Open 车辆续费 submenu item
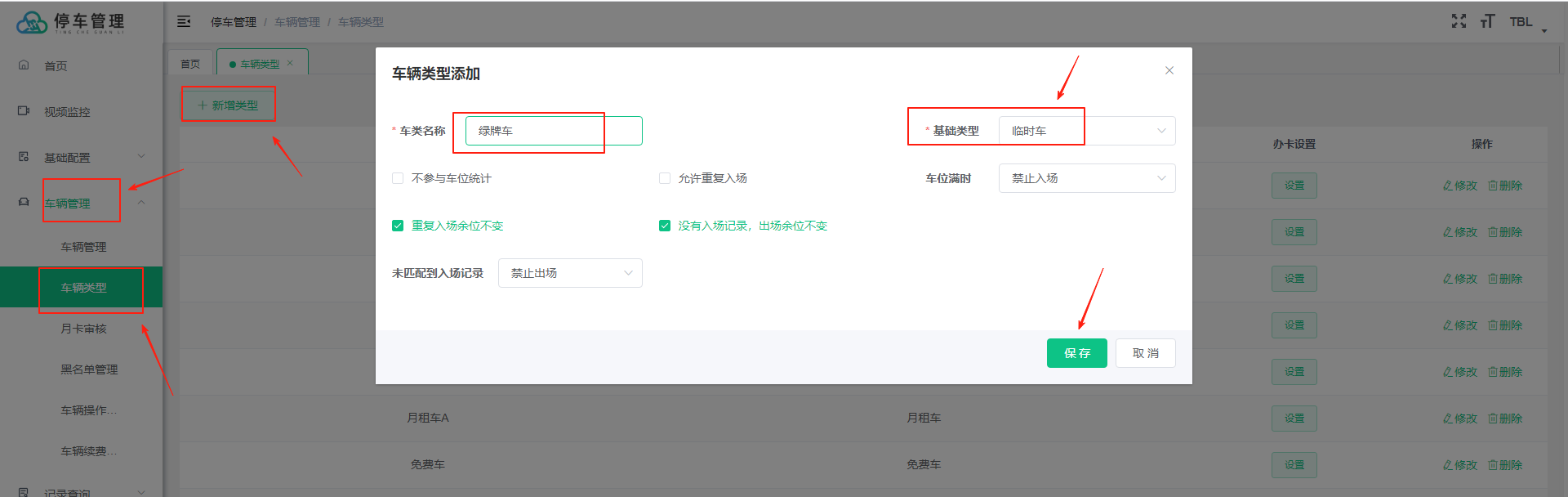Viewport: 1568px width, 497px height. pyautogui.click(x=88, y=451)
